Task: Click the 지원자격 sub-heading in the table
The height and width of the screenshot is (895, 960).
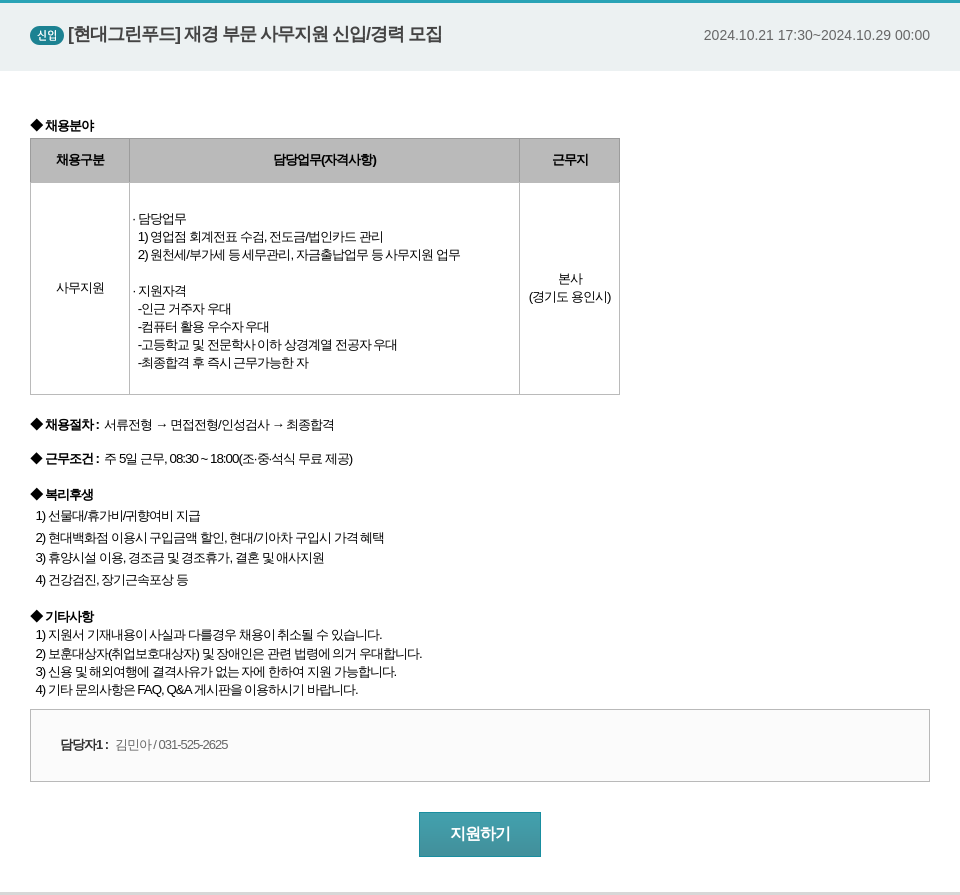Action: coord(160,291)
